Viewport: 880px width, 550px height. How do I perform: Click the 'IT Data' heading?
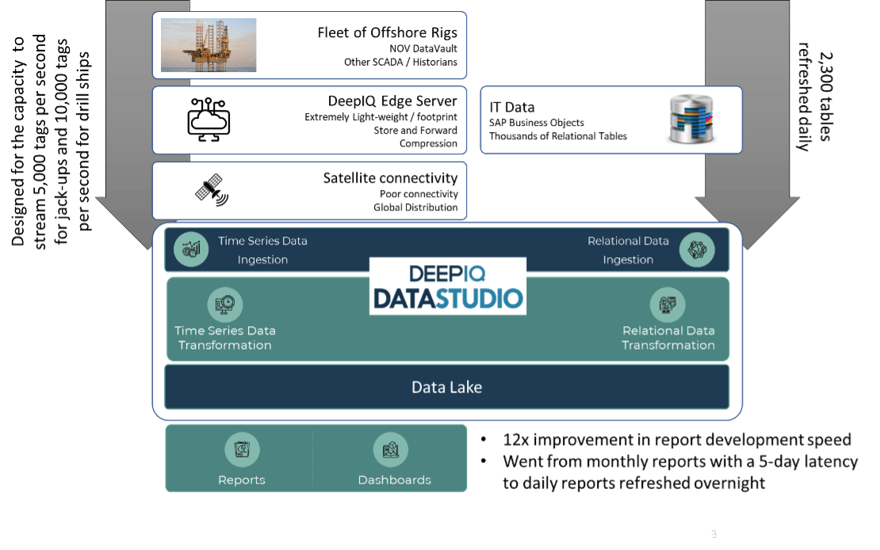click(512, 107)
